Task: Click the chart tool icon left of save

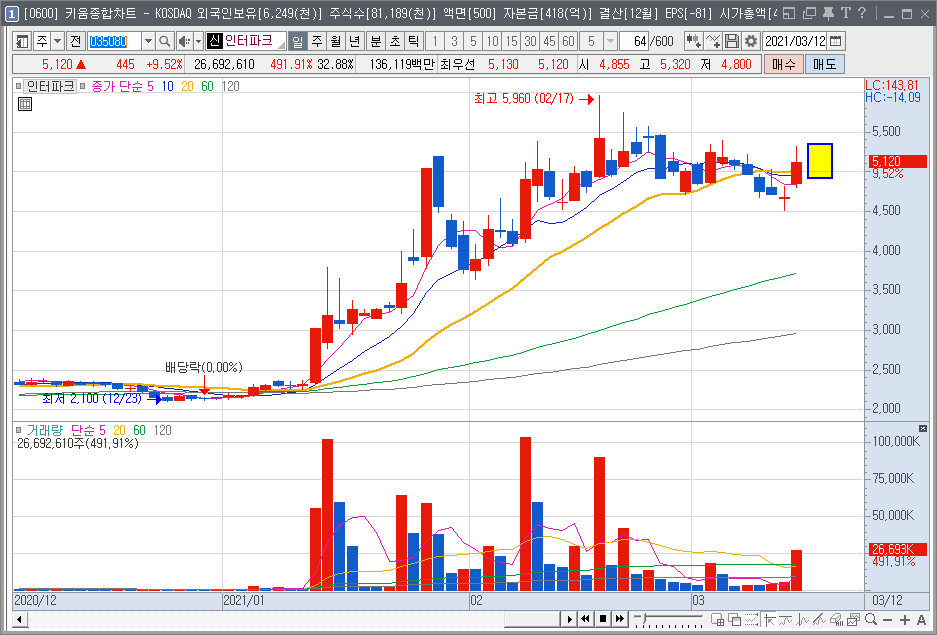Action: pyautogui.click(x=713, y=41)
